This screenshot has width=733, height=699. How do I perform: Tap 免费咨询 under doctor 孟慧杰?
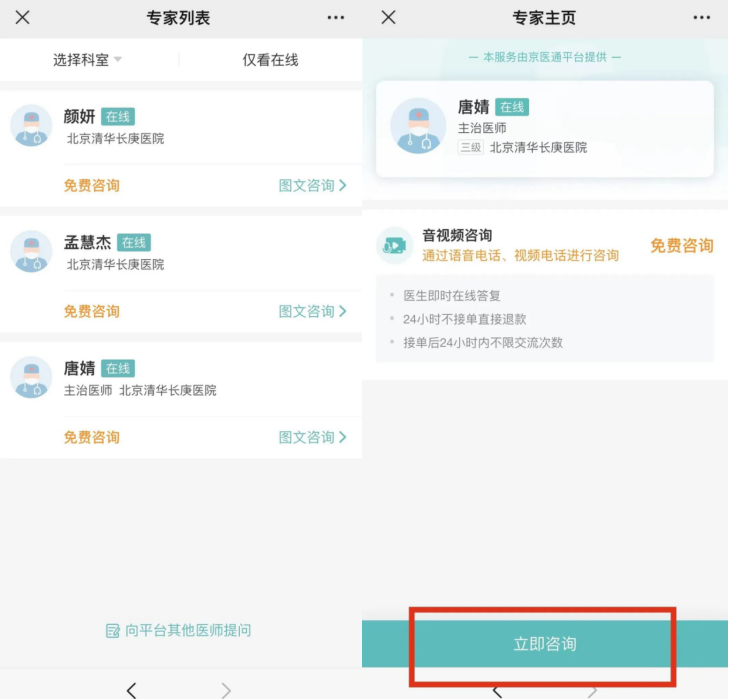coord(92,311)
